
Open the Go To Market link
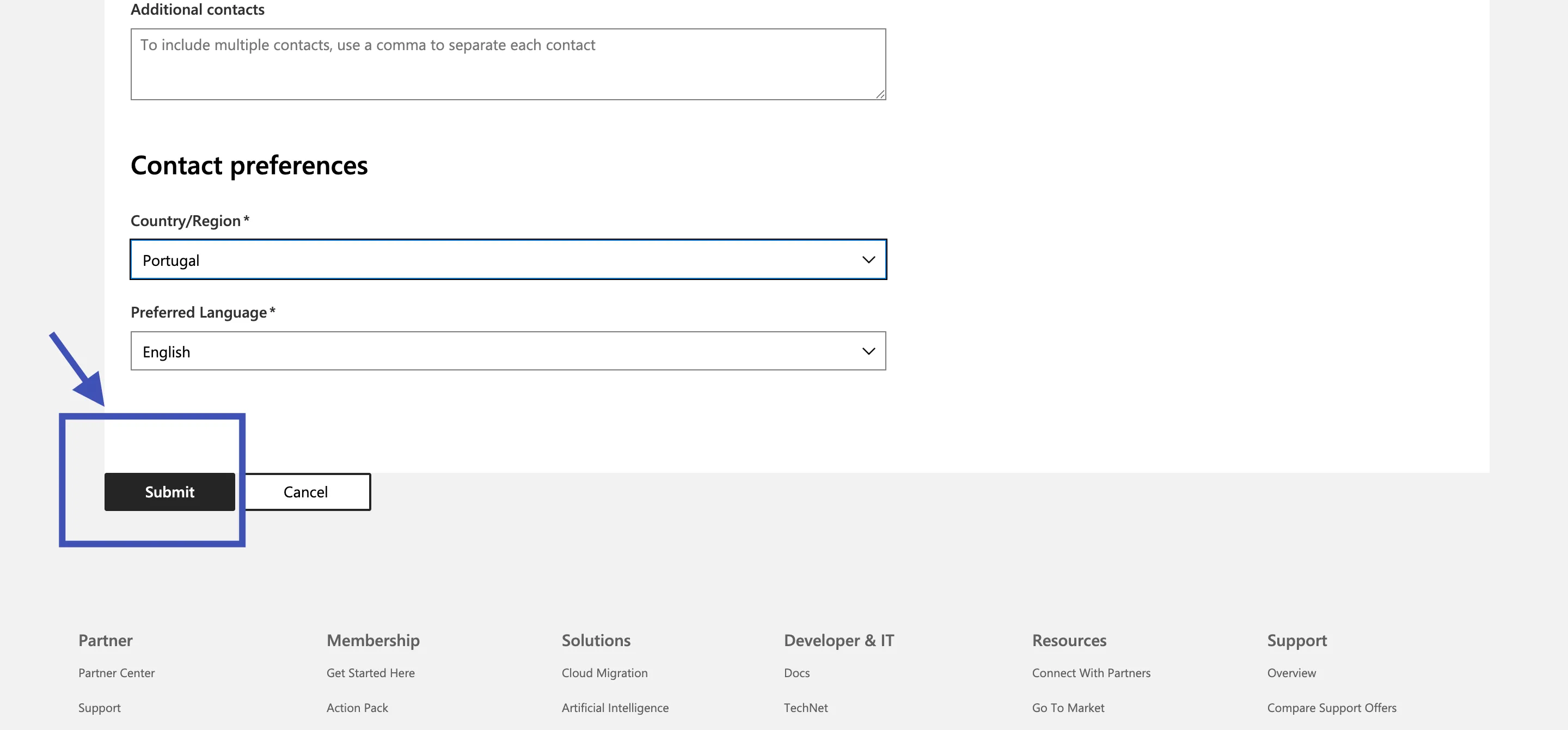point(1068,708)
